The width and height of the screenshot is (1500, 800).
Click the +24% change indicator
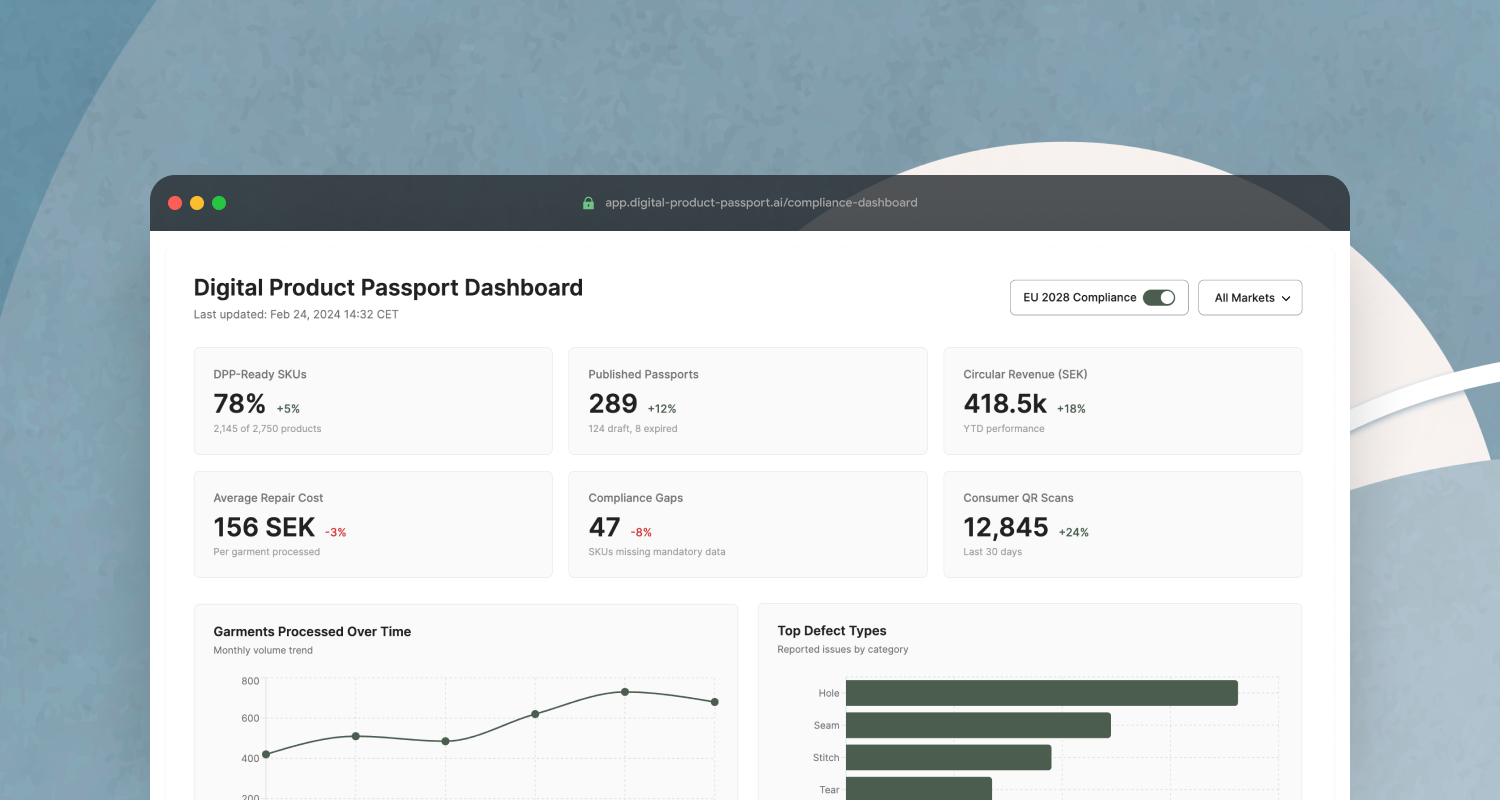pyautogui.click(x=1074, y=532)
